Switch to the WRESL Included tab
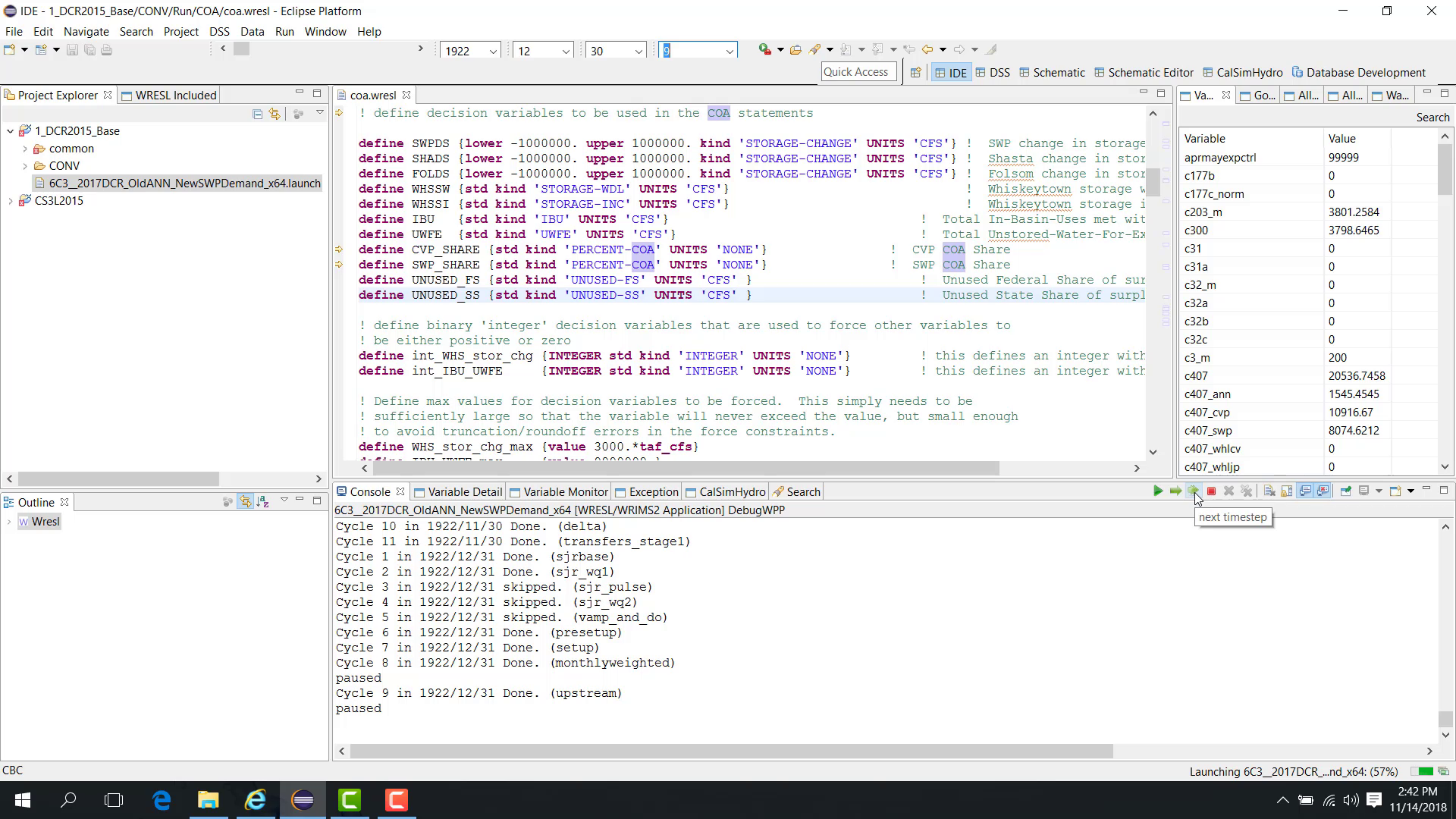The height and width of the screenshot is (819, 1456). pyautogui.click(x=168, y=95)
